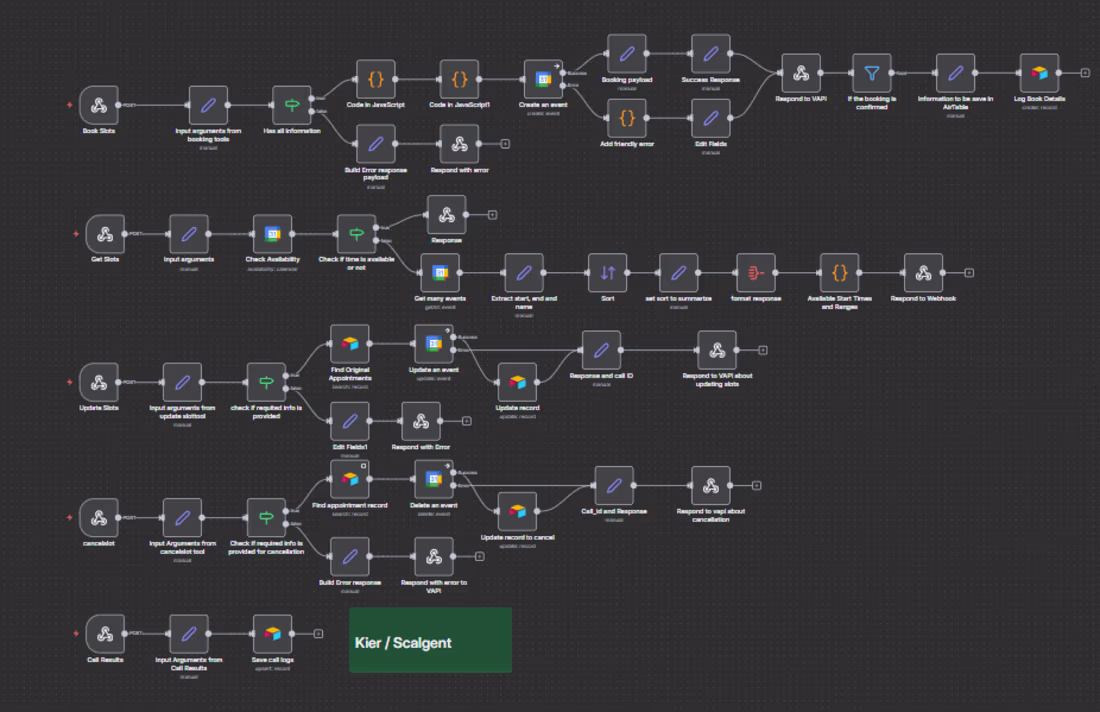Open 'Information to be save in AirTable' node
This screenshot has height=712, width=1100.
[955, 73]
